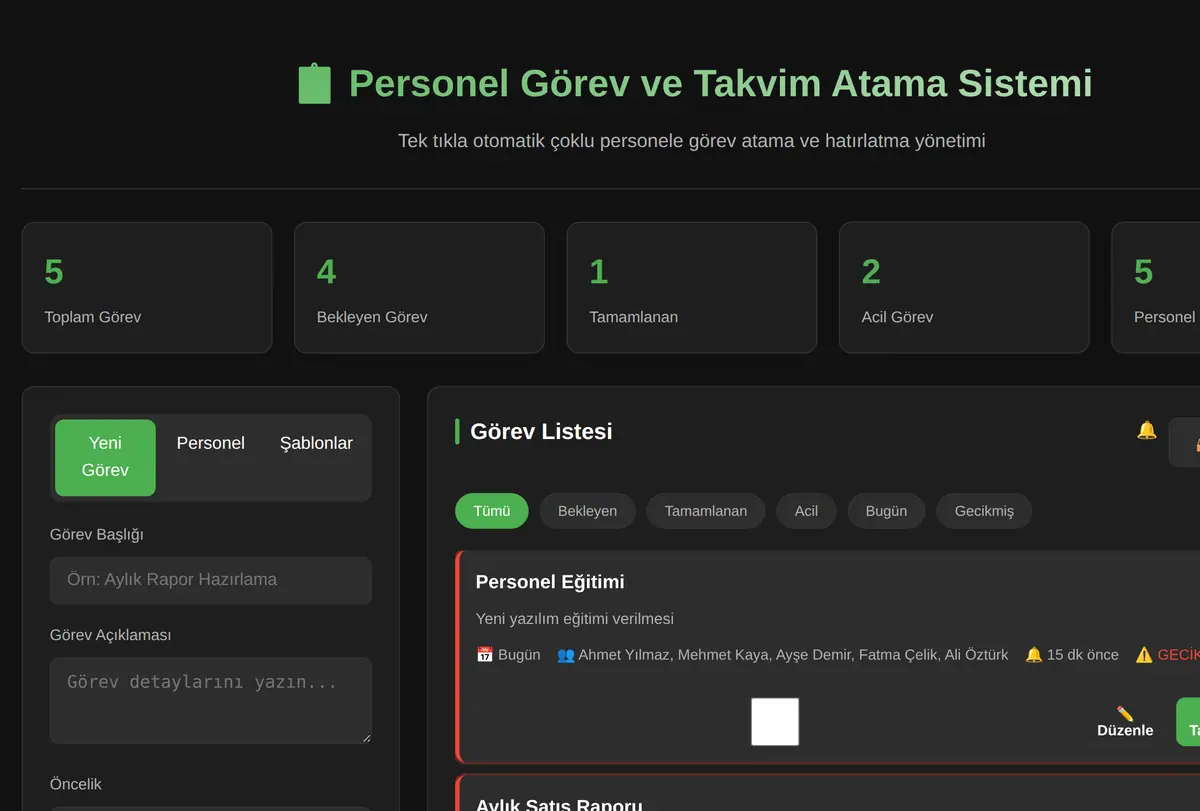Show only Bugün tasks
The image size is (1200, 811).
[x=886, y=511]
